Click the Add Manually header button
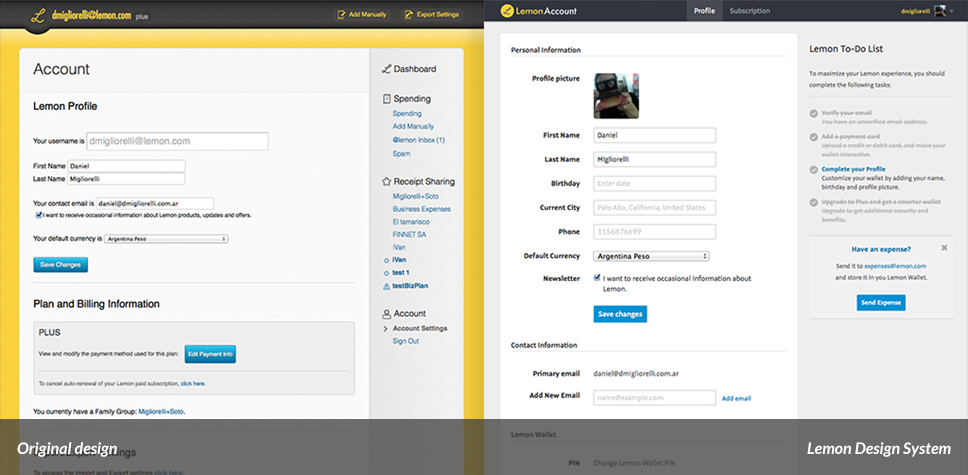 coord(362,14)
